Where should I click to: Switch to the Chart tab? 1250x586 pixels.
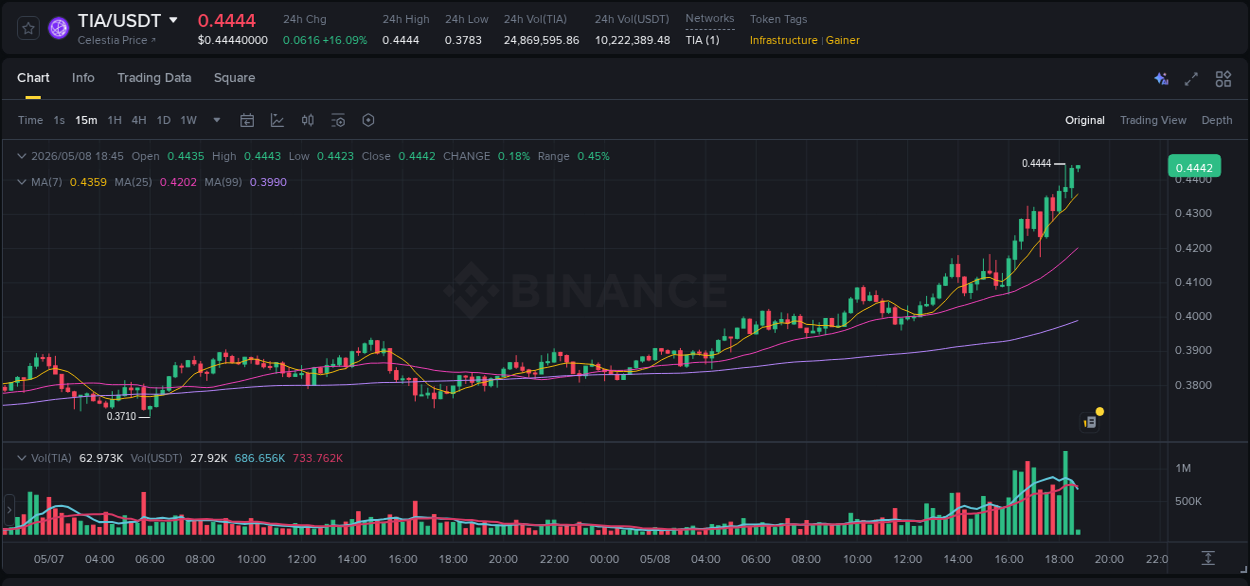click(x=33, y=78)
